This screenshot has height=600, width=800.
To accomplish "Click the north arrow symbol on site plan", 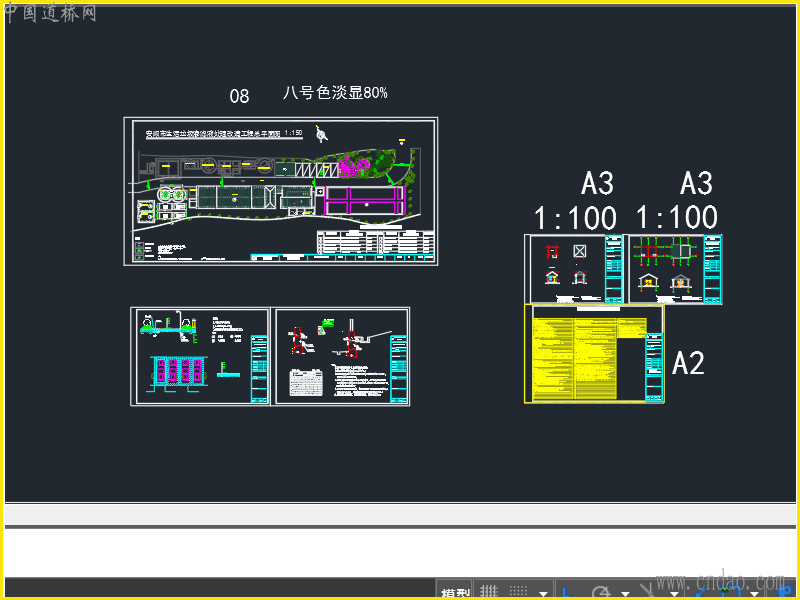I will tap(321, 134).
